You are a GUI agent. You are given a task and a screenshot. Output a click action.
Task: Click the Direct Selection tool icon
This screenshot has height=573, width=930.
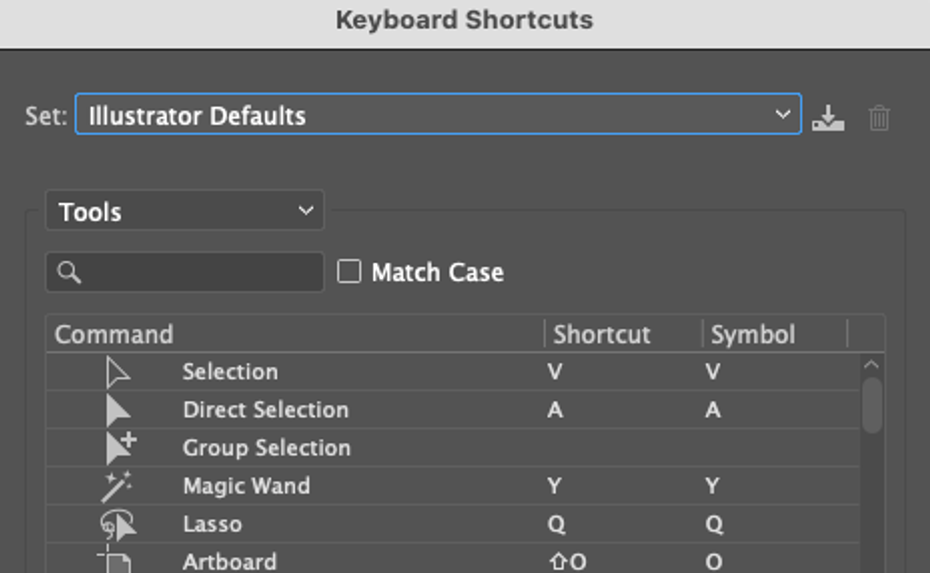118,411
